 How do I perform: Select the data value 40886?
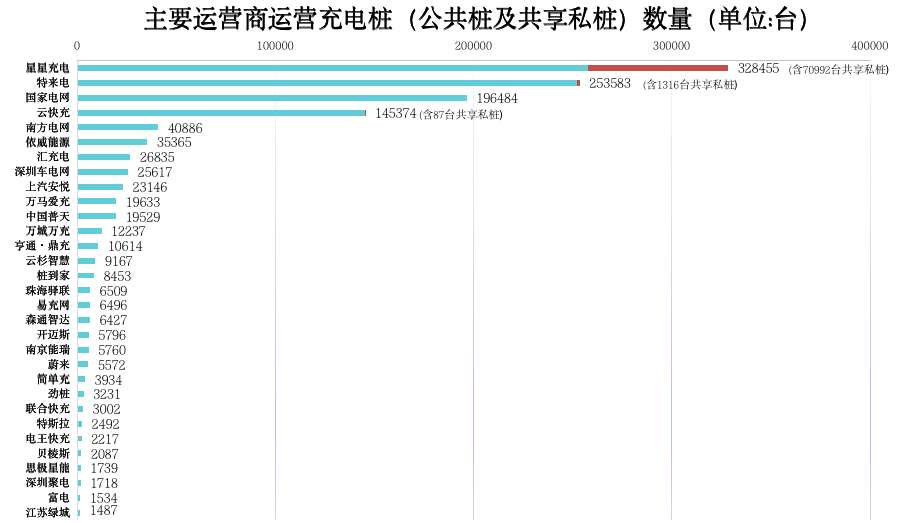(x=185, y=128)
